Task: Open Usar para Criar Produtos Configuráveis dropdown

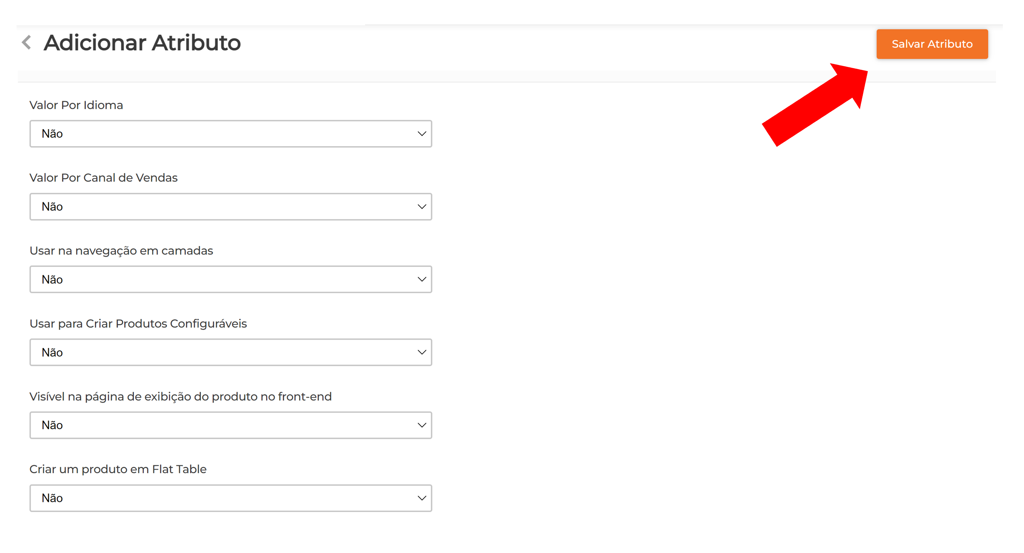Action: (x=230, y=353)
